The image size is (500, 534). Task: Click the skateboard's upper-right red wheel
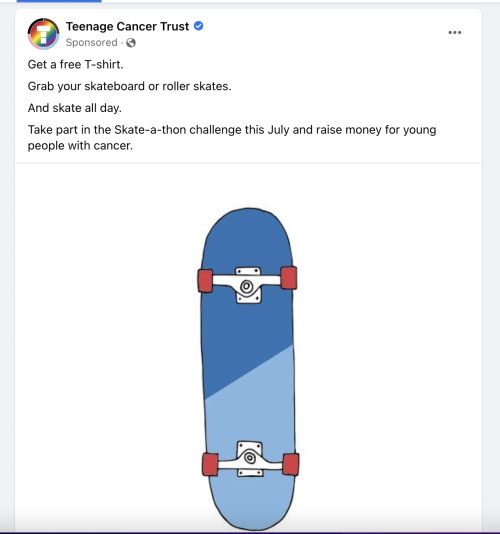click(289, 278)
